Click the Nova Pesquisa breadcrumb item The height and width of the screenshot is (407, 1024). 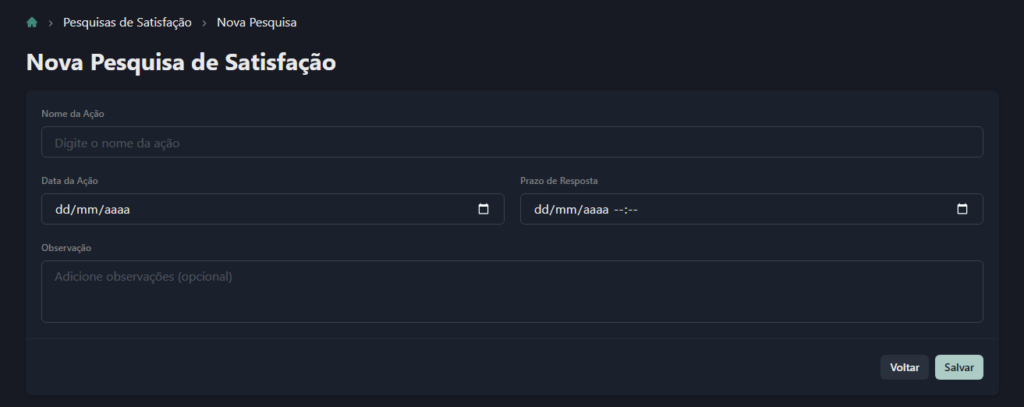tap(256, 22)
